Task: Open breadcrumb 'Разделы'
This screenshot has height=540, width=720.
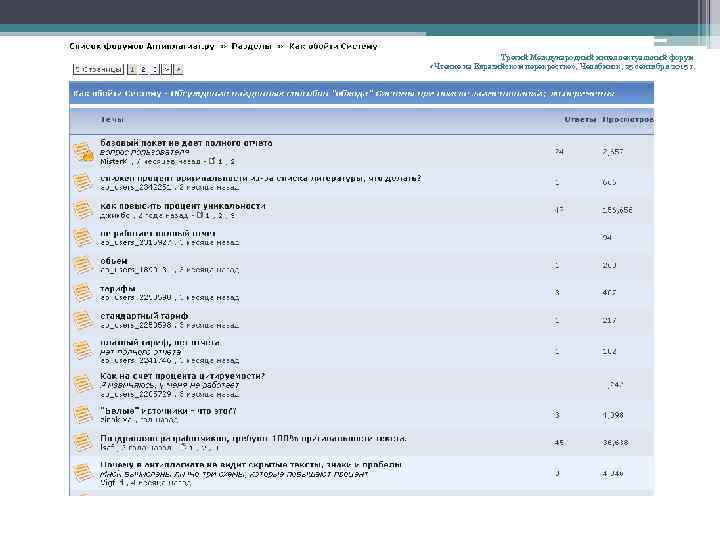Action: [x=252, y=46]
